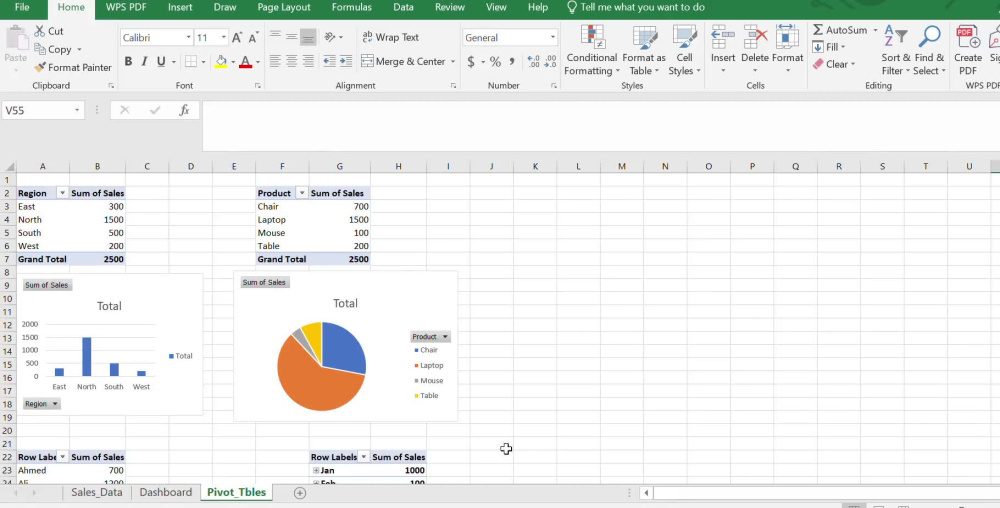Align text right

(308, 61)
